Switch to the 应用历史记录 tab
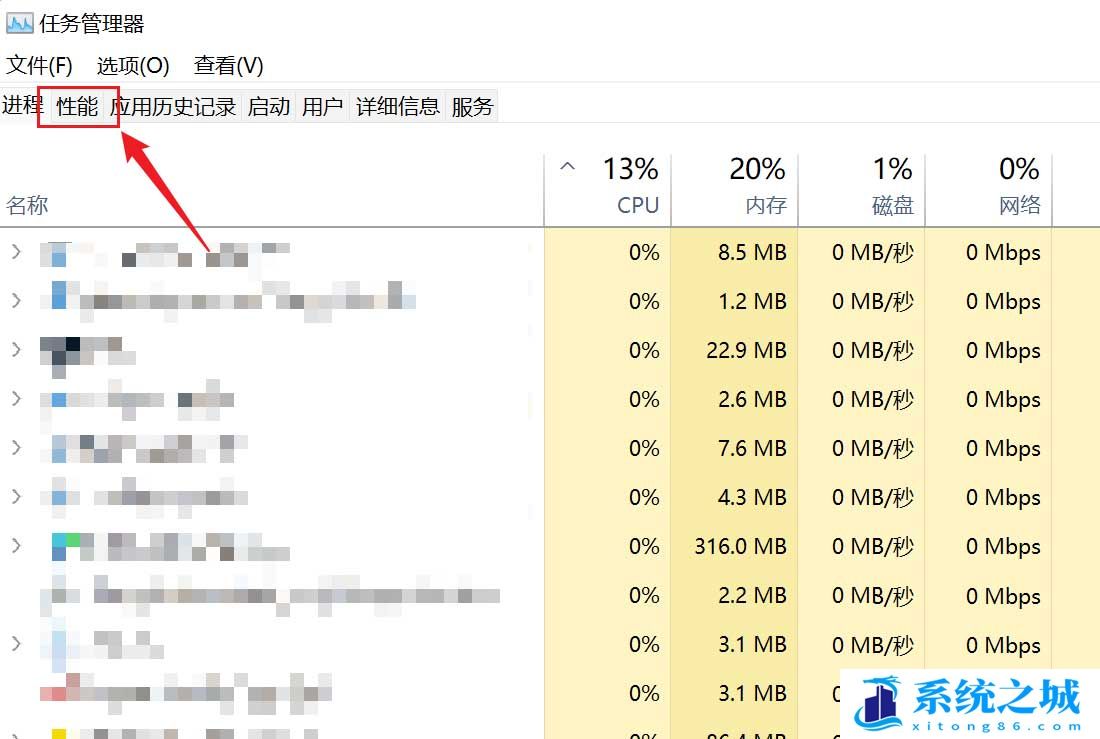1100x739 pixels. coord(173,107)
